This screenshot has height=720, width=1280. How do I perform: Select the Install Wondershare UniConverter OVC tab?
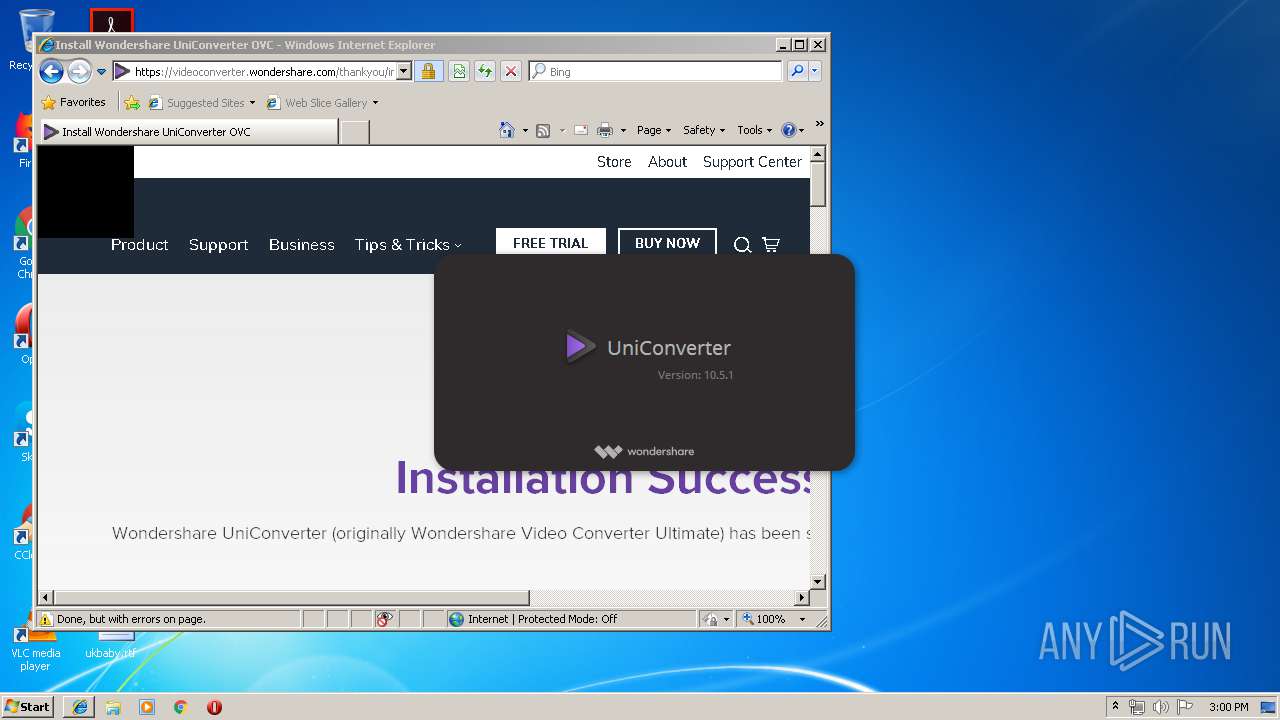point(188,131)
